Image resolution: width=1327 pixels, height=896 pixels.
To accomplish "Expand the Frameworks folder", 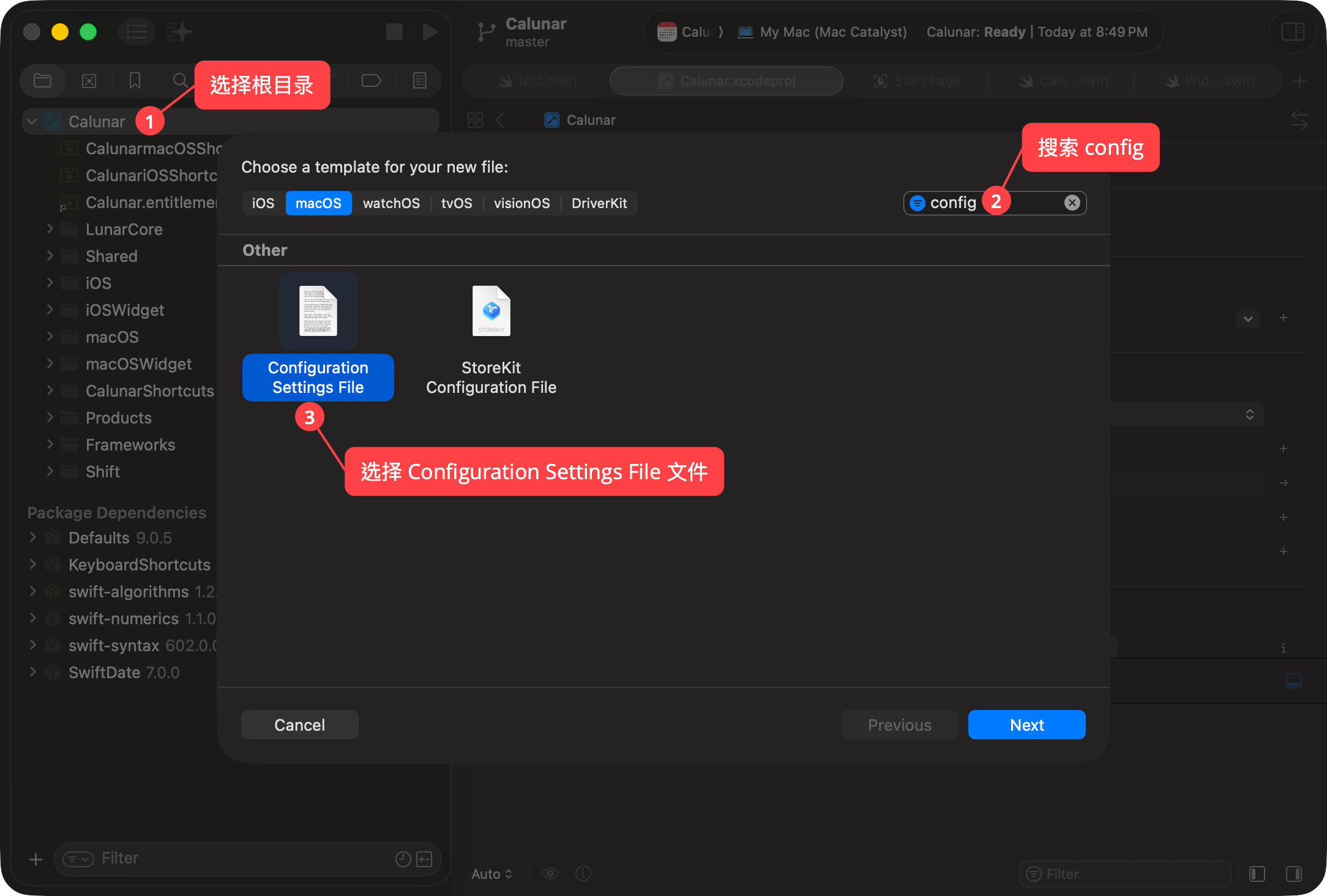I will click(50, 444).
